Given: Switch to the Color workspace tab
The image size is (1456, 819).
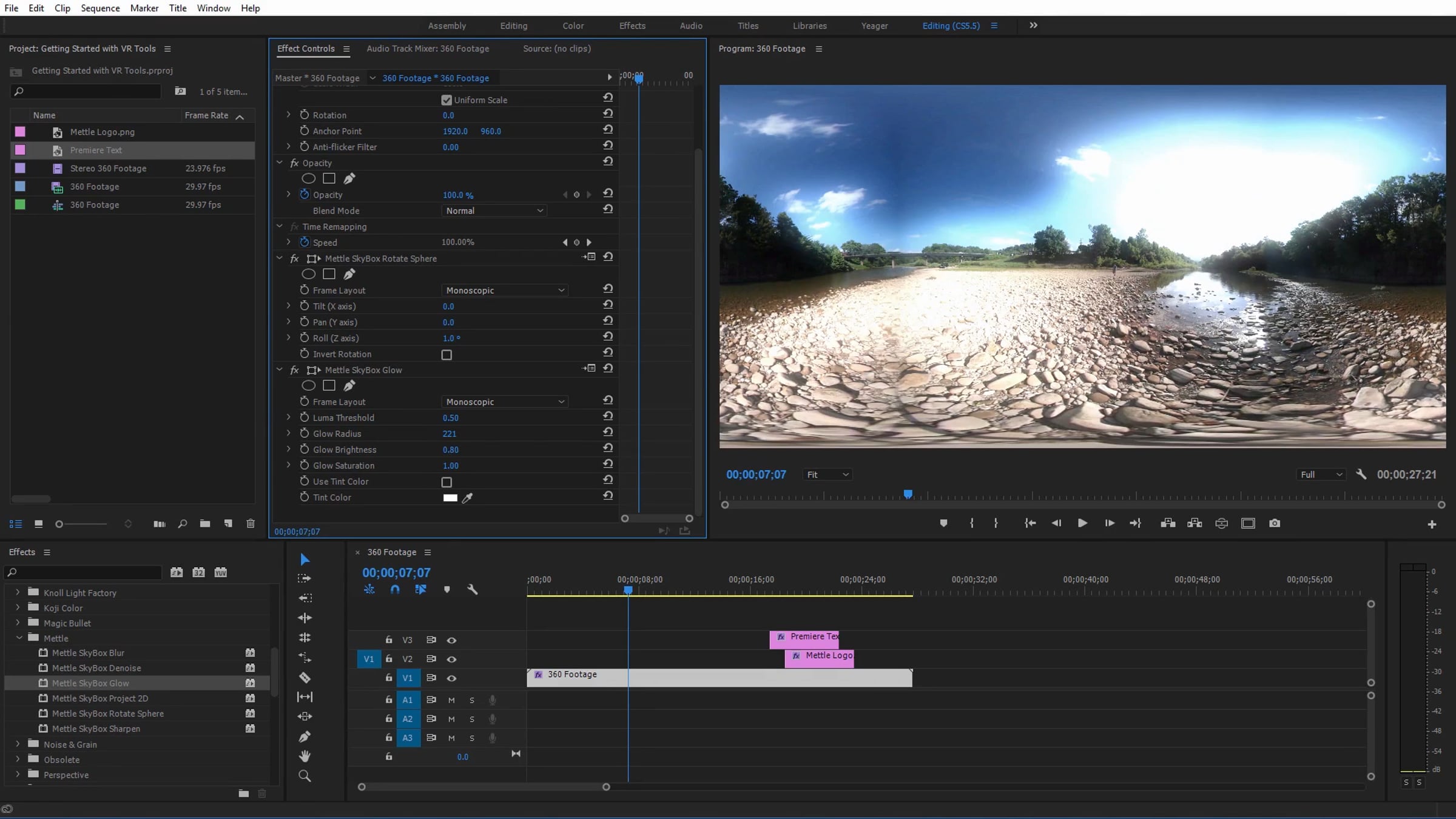Looking at the screenshot, I should [573, 25].
